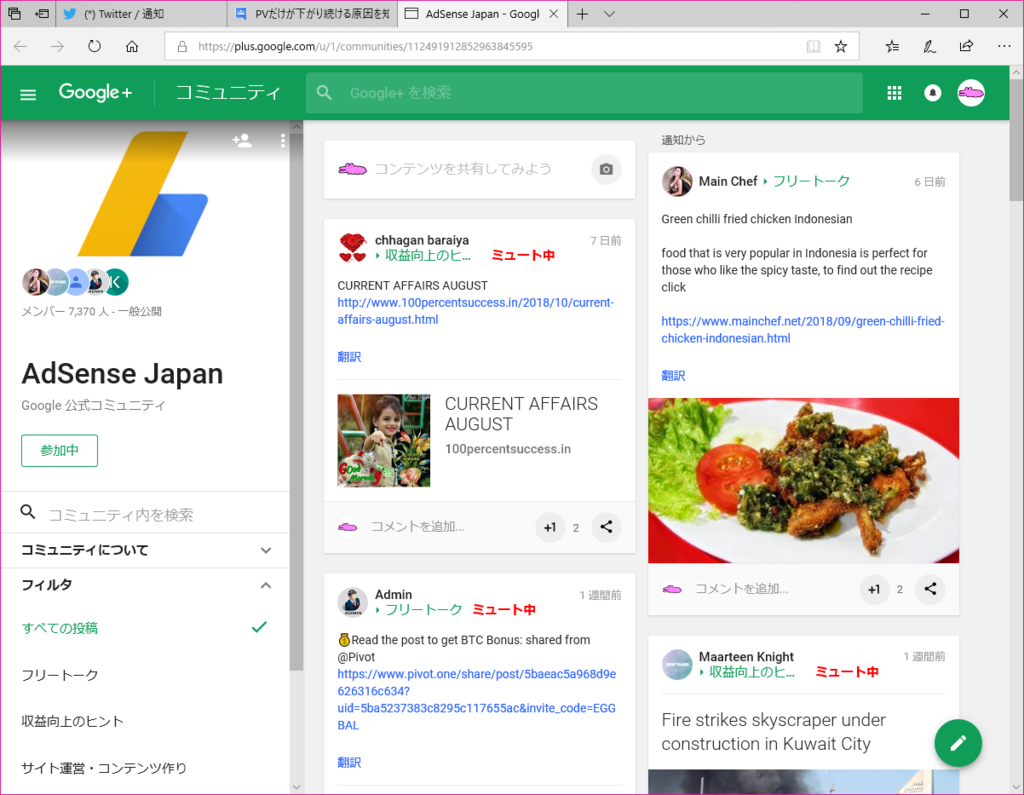Switch to the PVだけが下がり続ける tab

(312, 14)
